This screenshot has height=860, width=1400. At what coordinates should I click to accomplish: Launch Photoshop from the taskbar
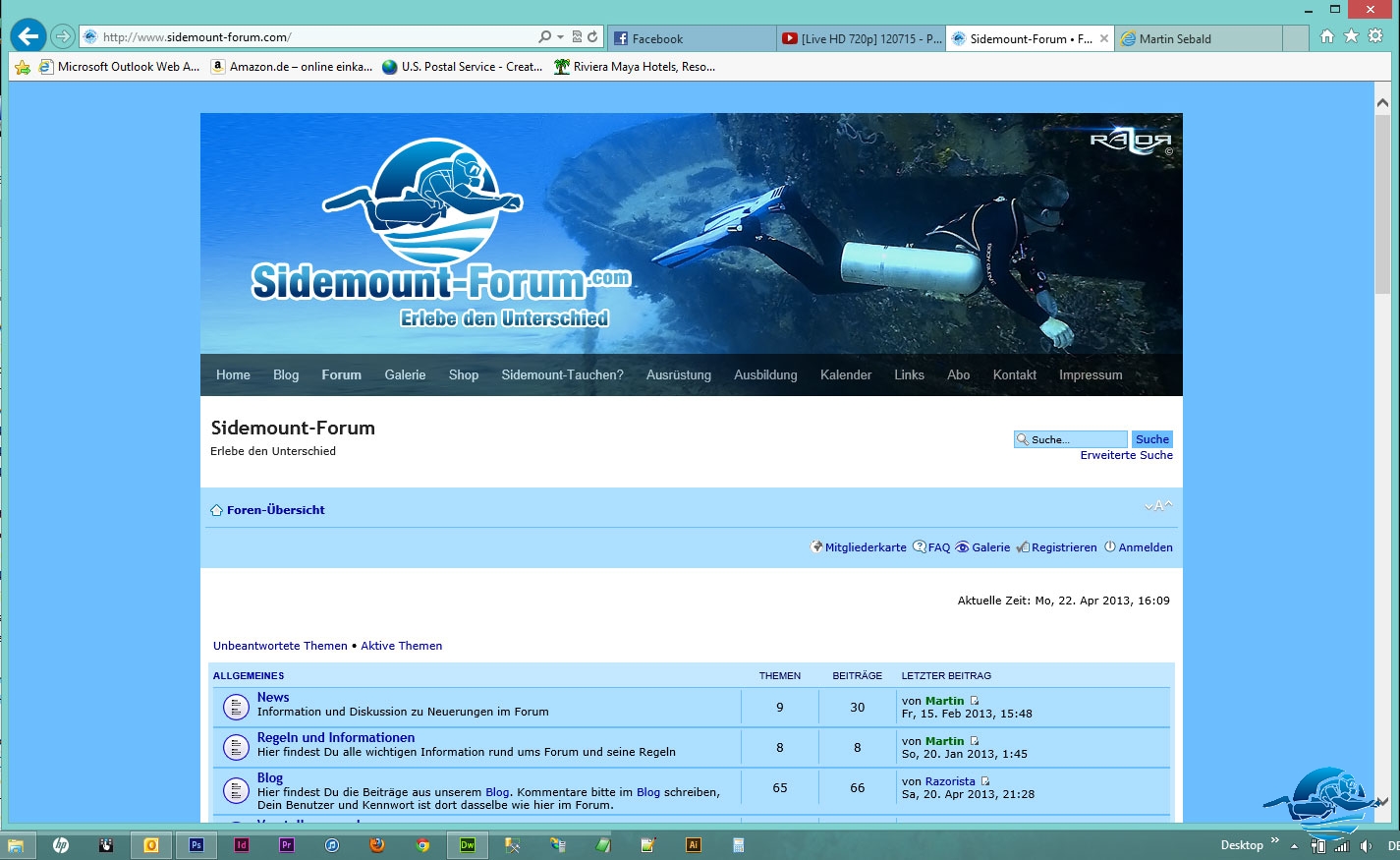click(196, 845)
